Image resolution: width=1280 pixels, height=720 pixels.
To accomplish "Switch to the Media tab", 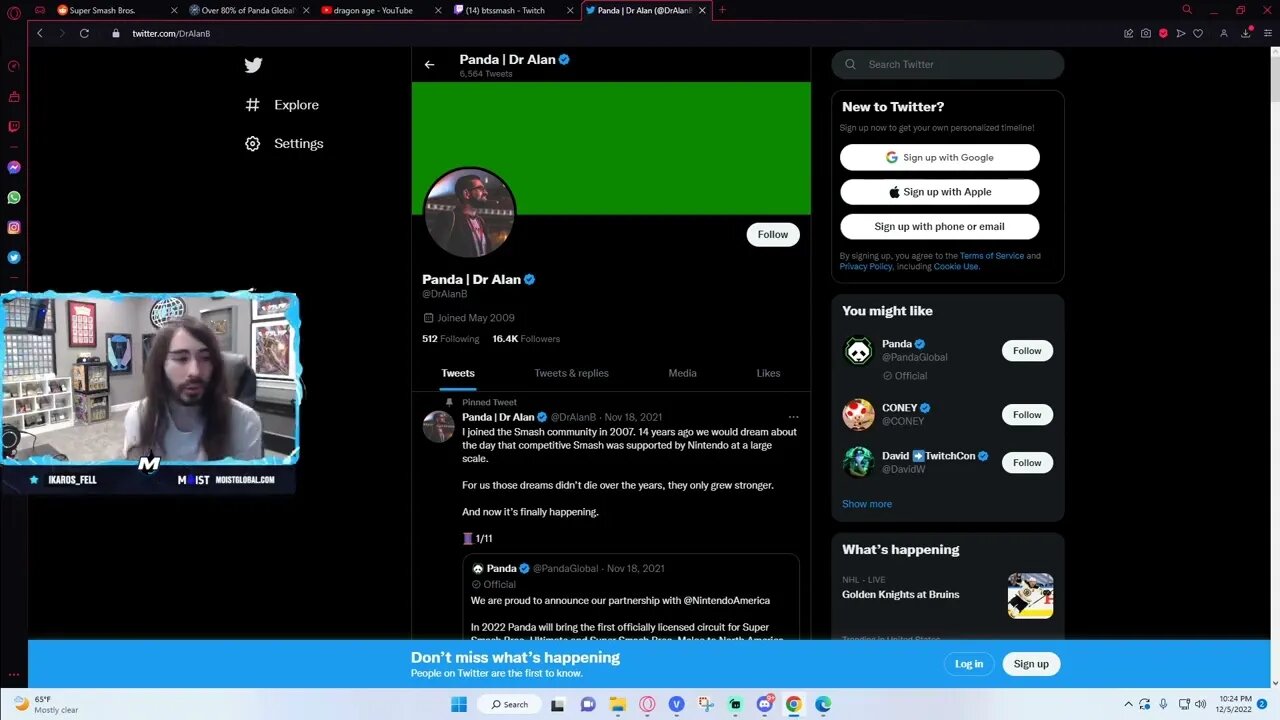I will point(682,373).
